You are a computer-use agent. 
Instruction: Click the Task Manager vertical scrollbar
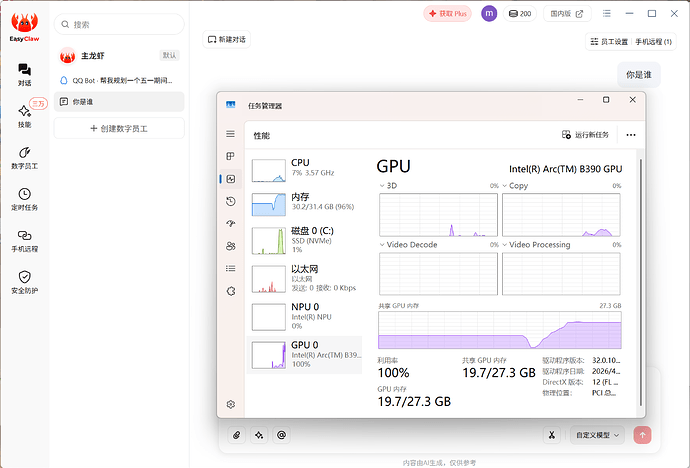[x=641, y=282]
